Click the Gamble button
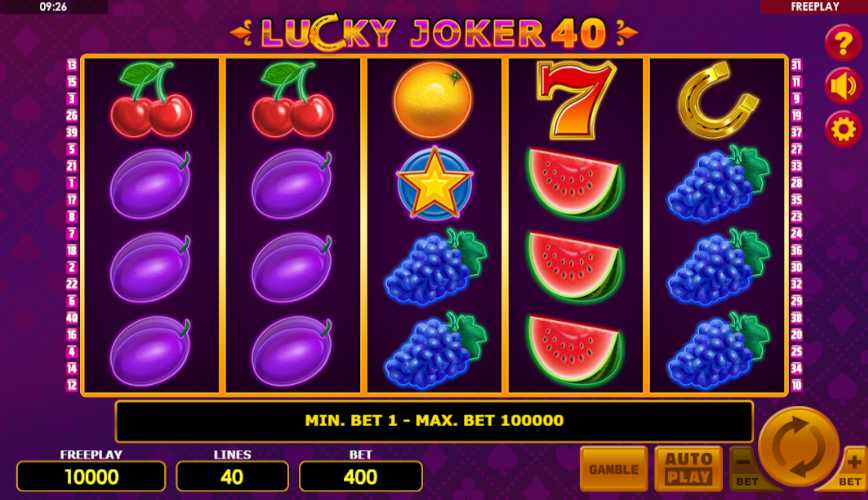Image resolution: width=868 pixels, height=500 pixels. [x=613, y=469]
